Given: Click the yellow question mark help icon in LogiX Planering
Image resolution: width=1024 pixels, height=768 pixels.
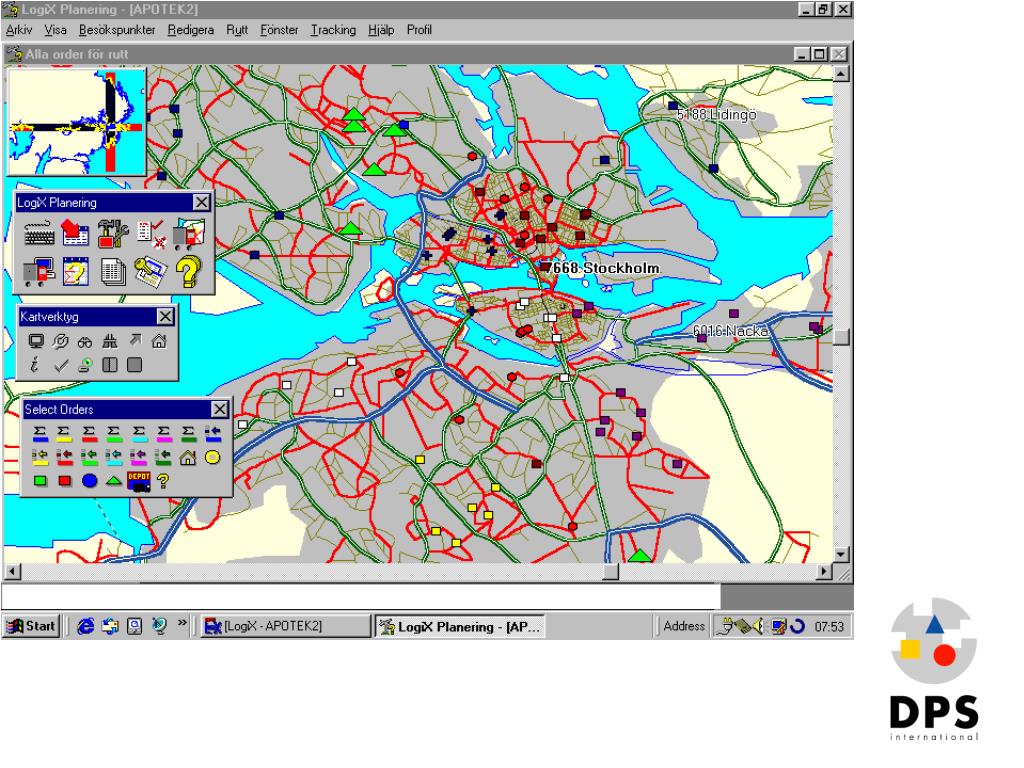Looking at the screenshot, I should (188, 272).
